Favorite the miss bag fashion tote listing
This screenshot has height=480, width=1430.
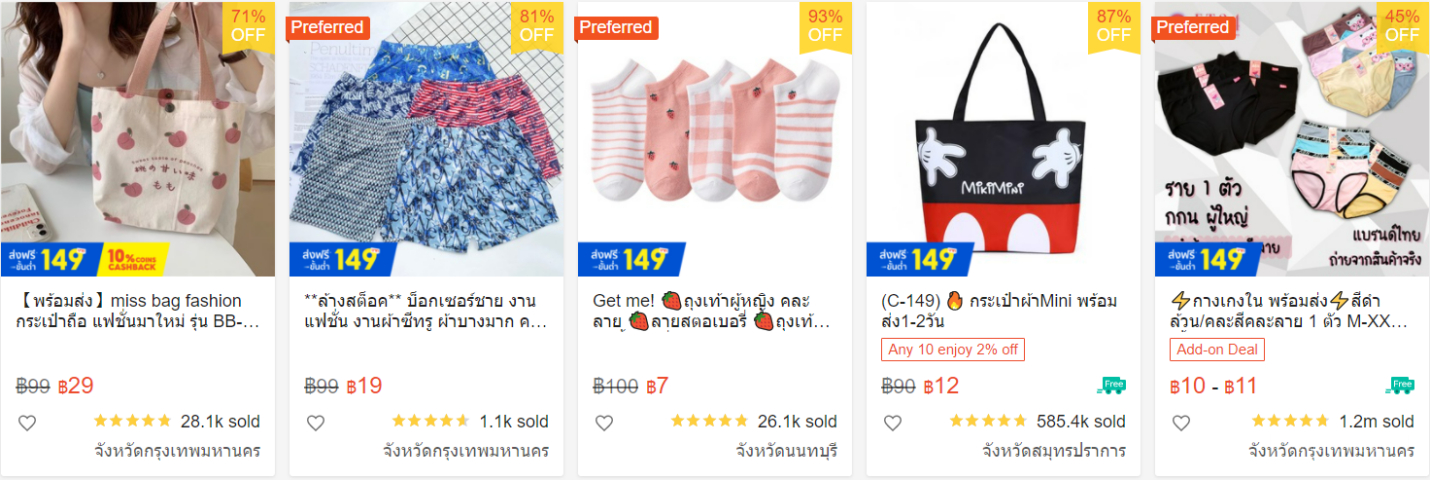click(x=27, y=423)
